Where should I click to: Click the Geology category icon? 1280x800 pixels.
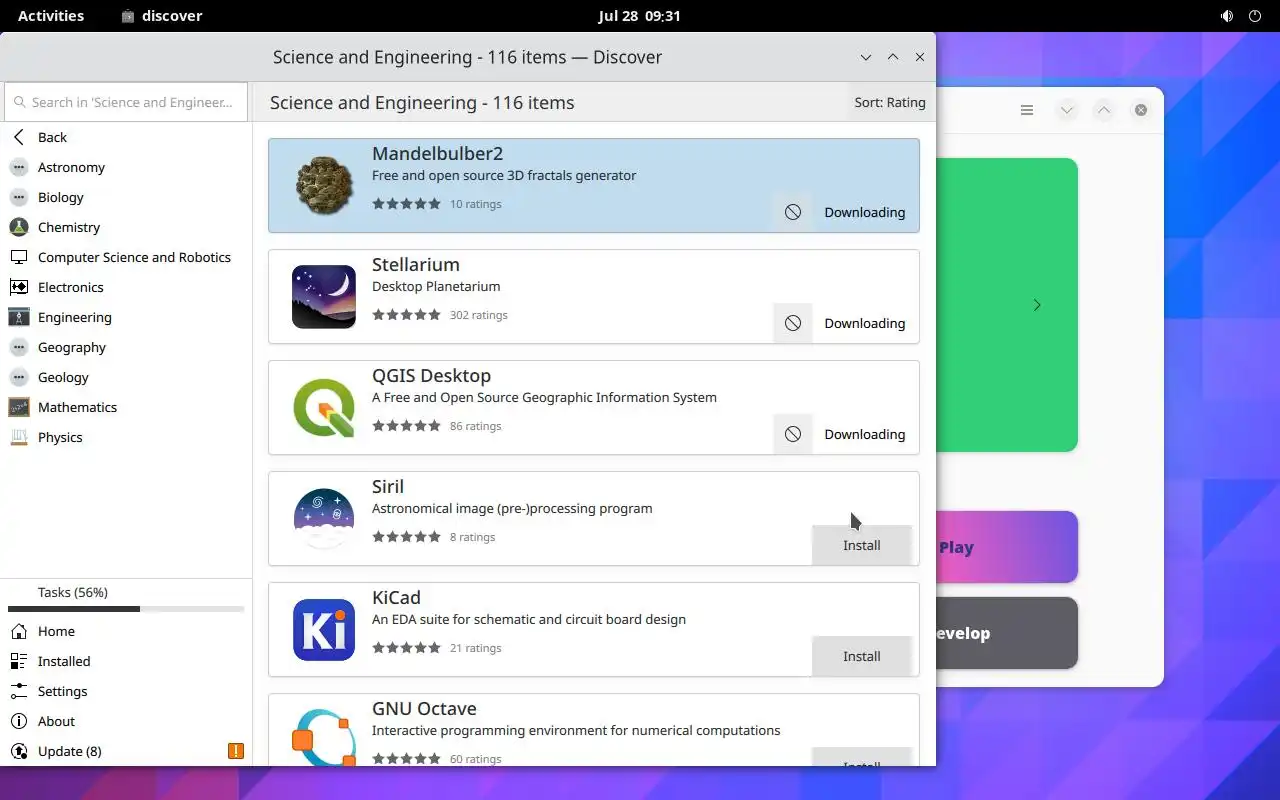click(x=19, y=377)
